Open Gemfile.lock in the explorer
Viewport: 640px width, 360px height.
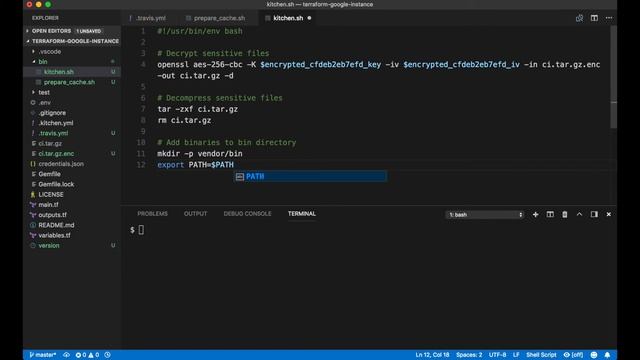pyautogui.click(x=56, y=184)
